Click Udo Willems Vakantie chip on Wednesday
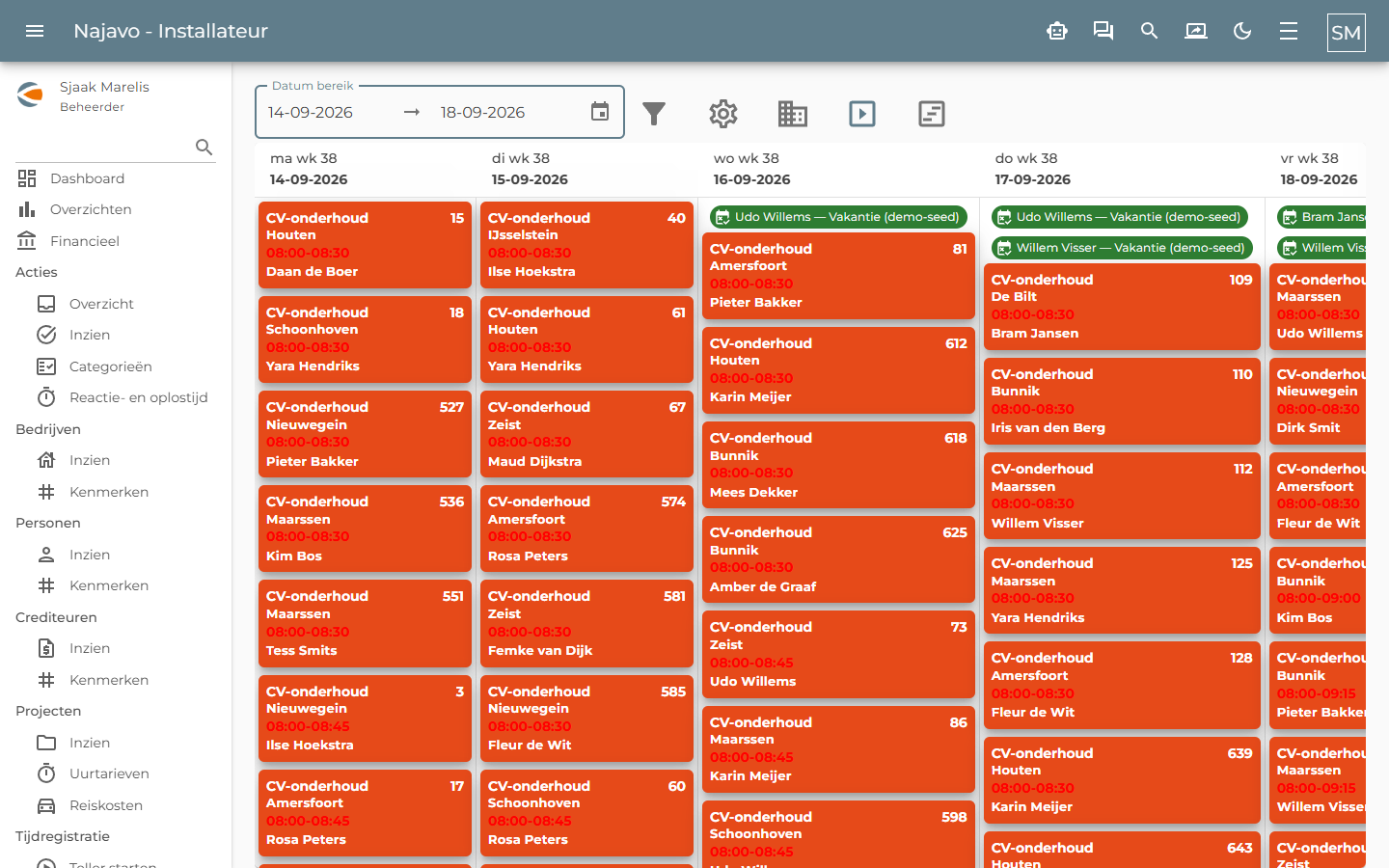Screen dimensions: 1389x868 pos(838,217)
